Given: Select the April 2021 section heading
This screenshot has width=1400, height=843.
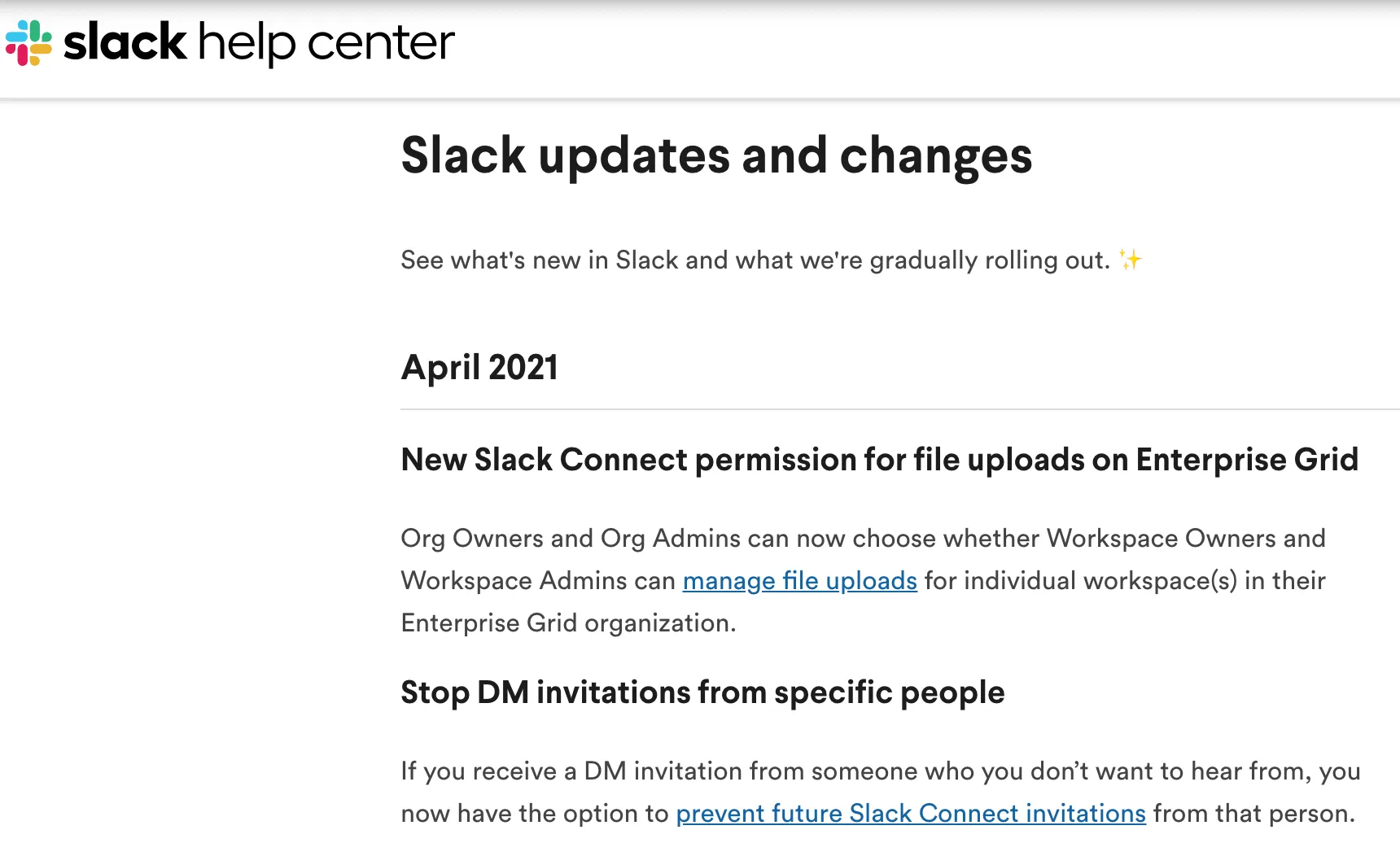Looking at the screenshot, I should (x=479, y=368).
